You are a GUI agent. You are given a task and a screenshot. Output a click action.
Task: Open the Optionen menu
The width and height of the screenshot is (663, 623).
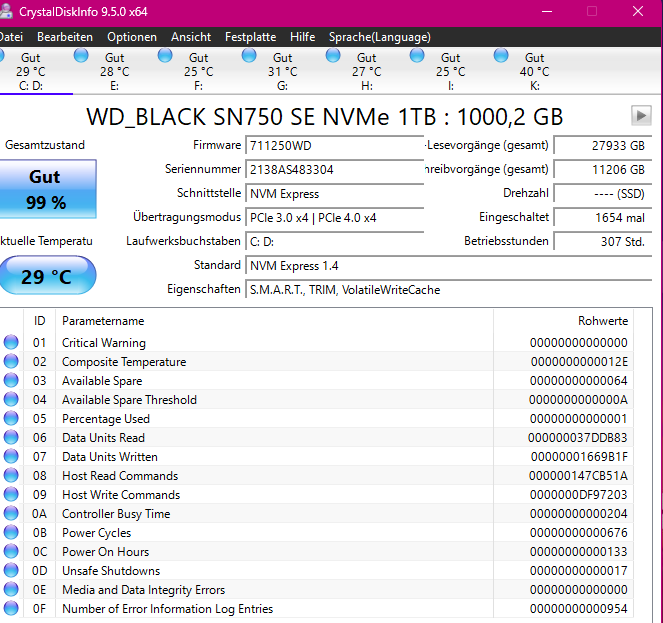132,37
